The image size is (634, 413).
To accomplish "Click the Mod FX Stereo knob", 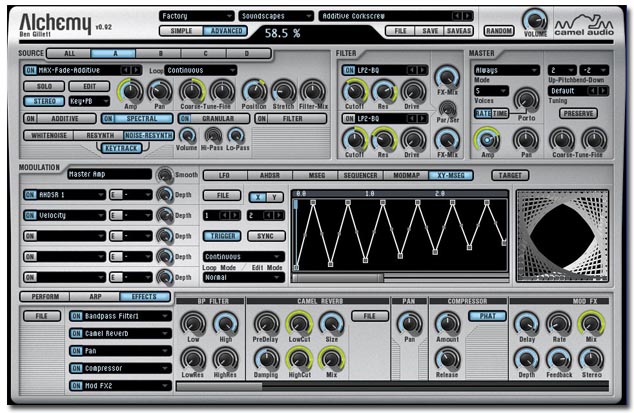I will tap(591, 359).
